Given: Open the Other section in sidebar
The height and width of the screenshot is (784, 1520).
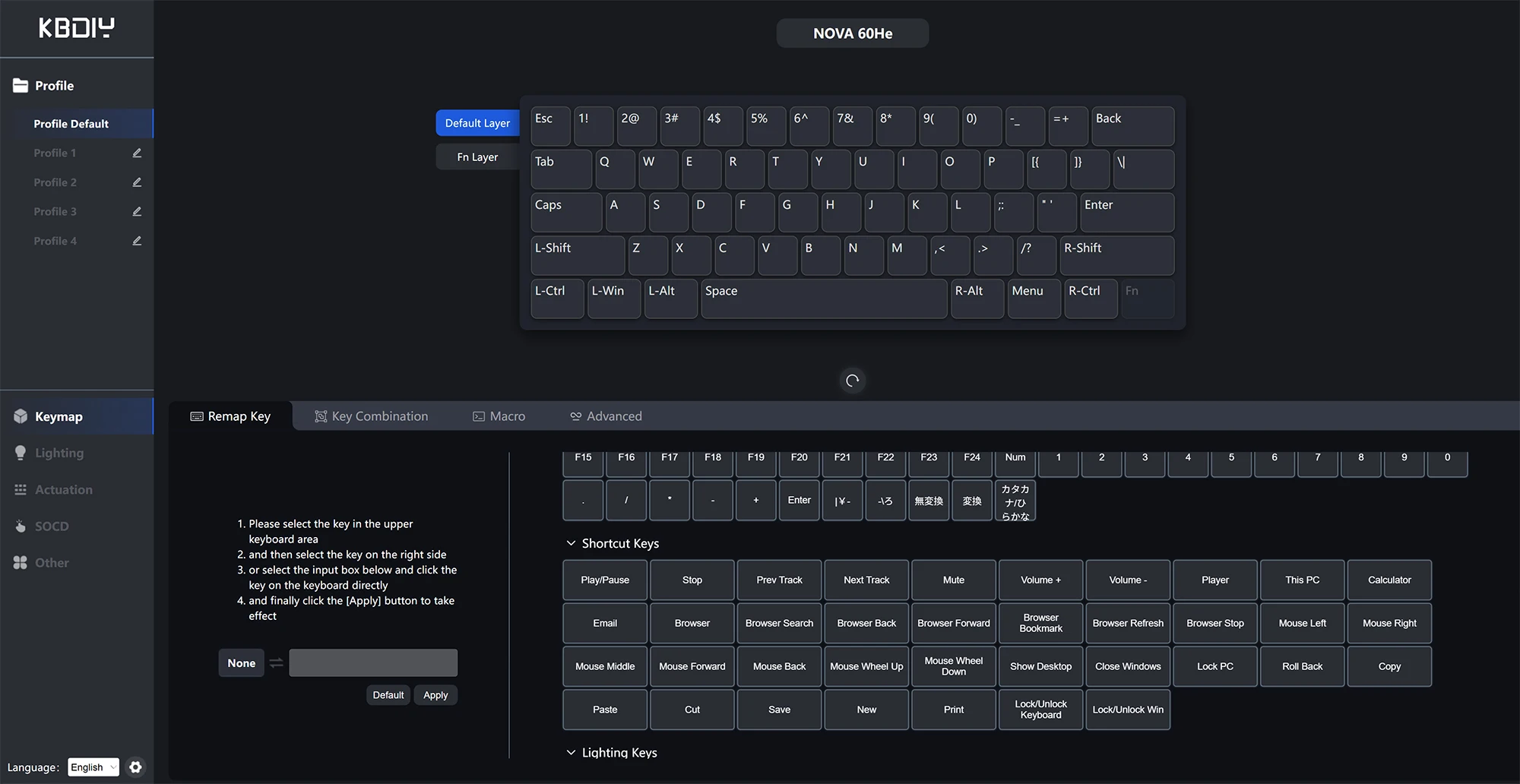Looking at the screenshot, I should 77,563.
